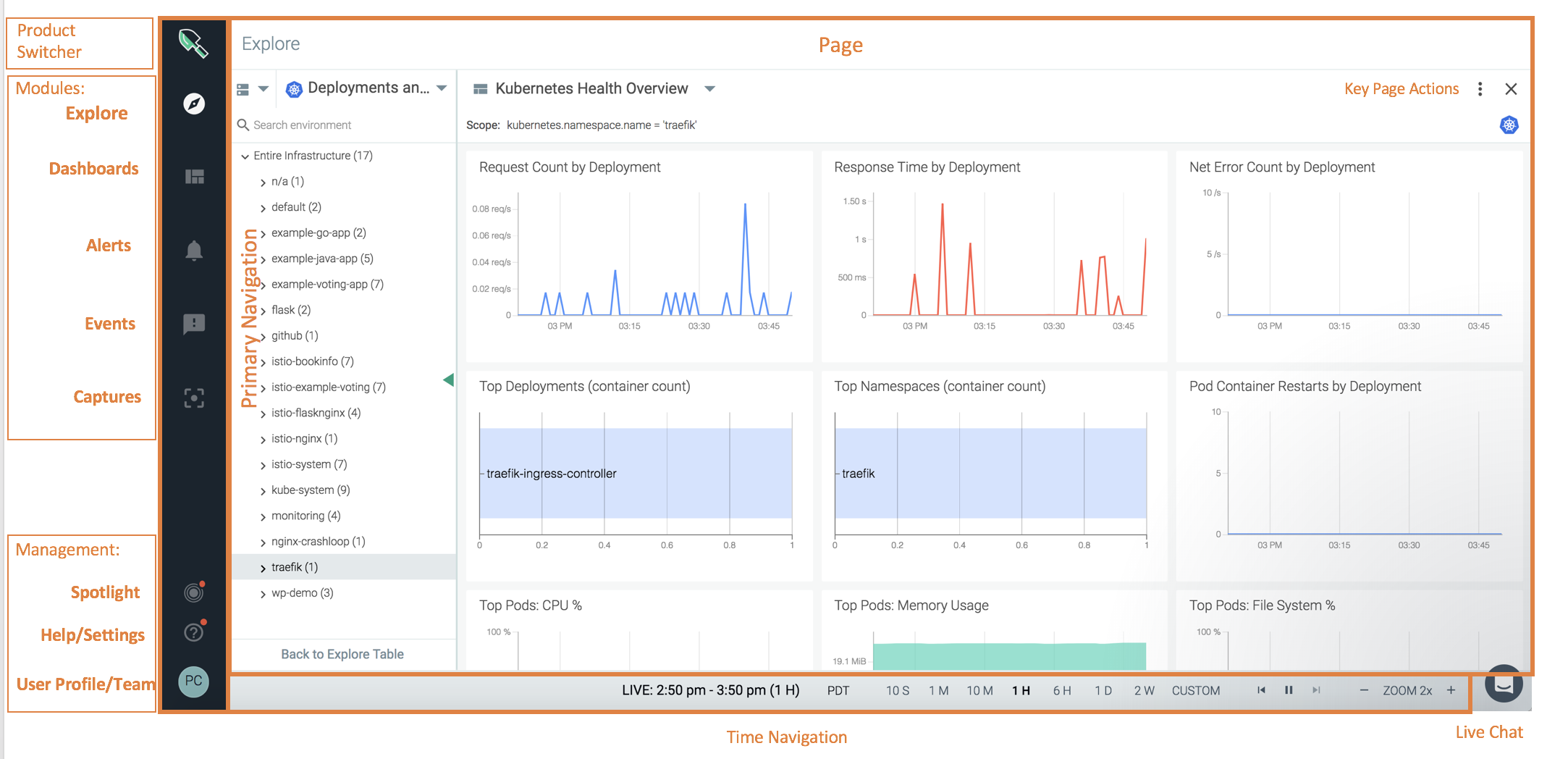Open the PC user profile avatar
1568x759 pixels.
pos(193,682)
